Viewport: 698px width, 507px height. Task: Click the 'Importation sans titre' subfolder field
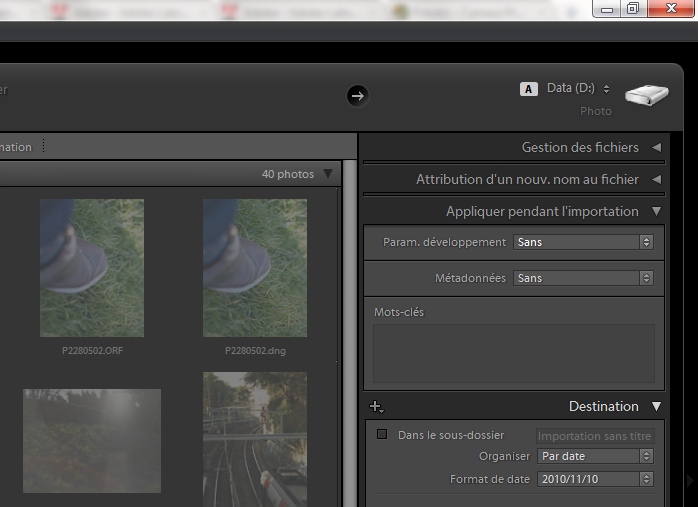coord(594,436)
